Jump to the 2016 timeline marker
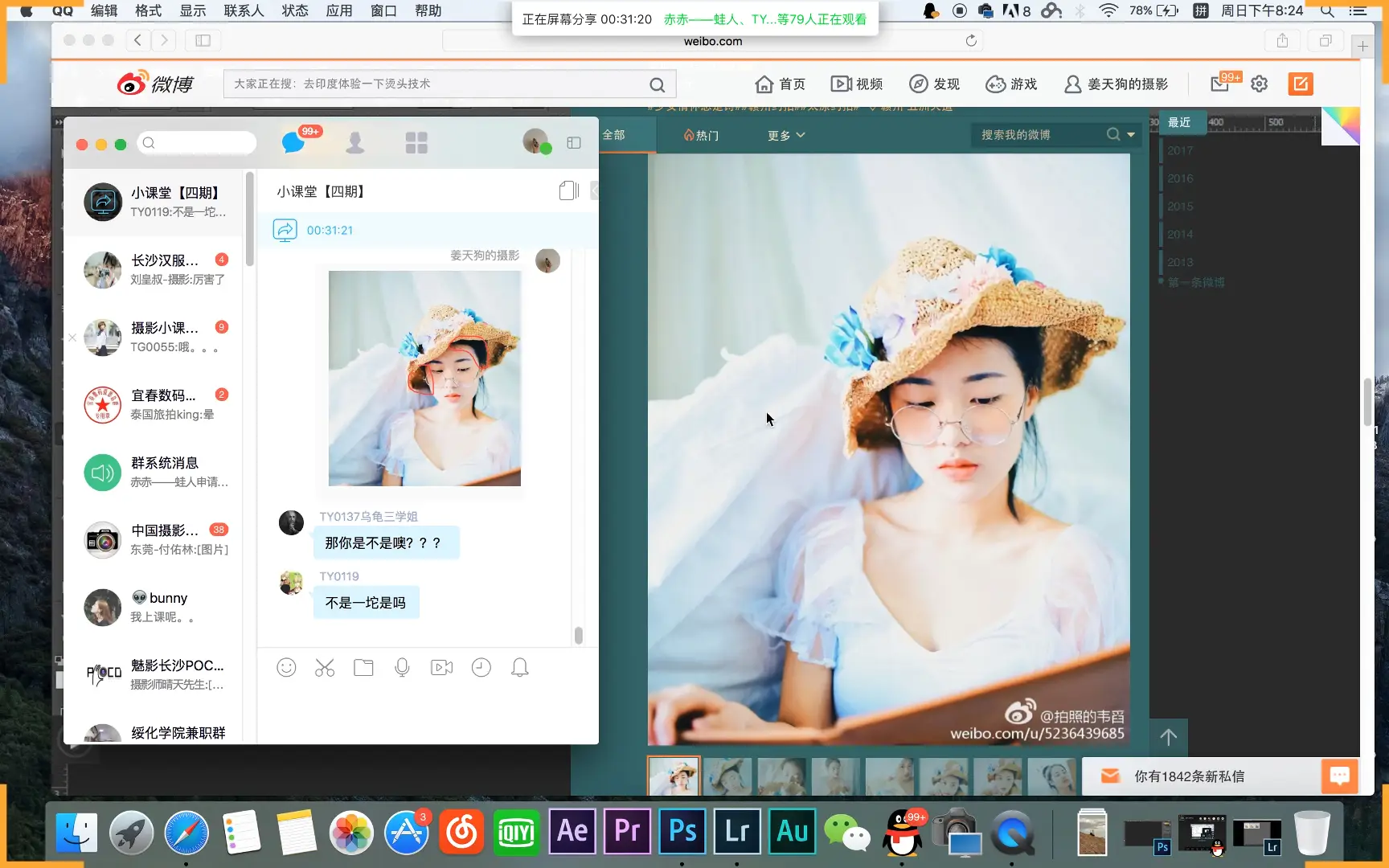This screenshot has height=868, width=1389. [x=1180, y=178]
